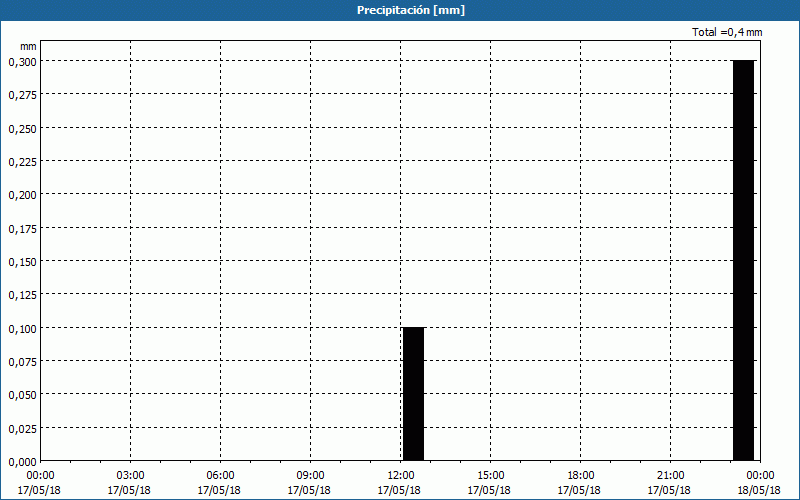Click the 12:00 17/05/18 time label
This screenshot has height=500, width=800.
(x=399, y=483)
